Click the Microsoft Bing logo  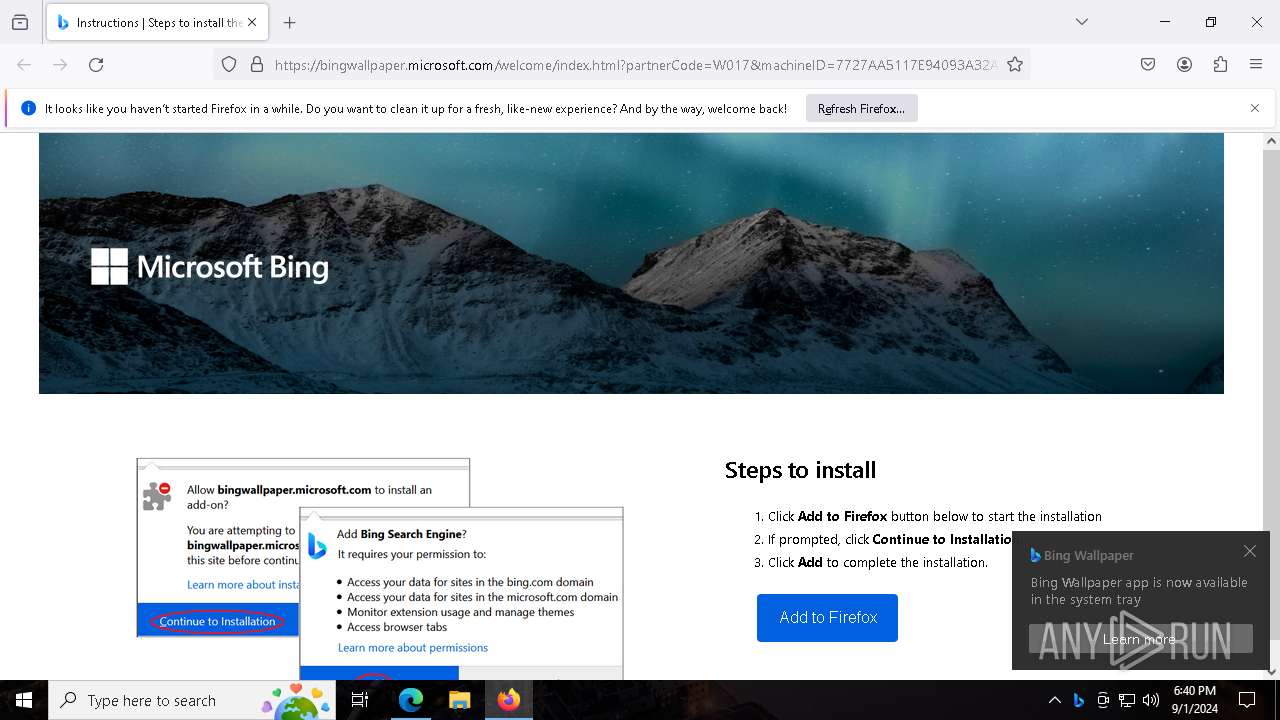pyautogui.click(x=209, y=267)
